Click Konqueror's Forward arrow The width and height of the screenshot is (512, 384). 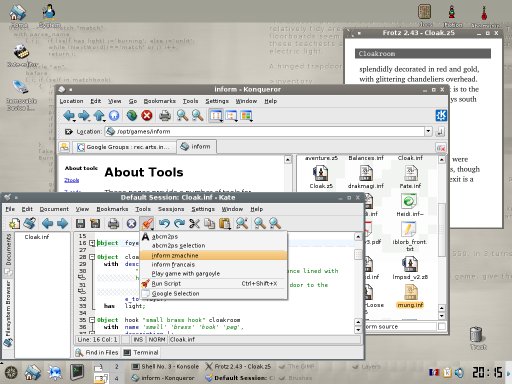coord(84,116)
